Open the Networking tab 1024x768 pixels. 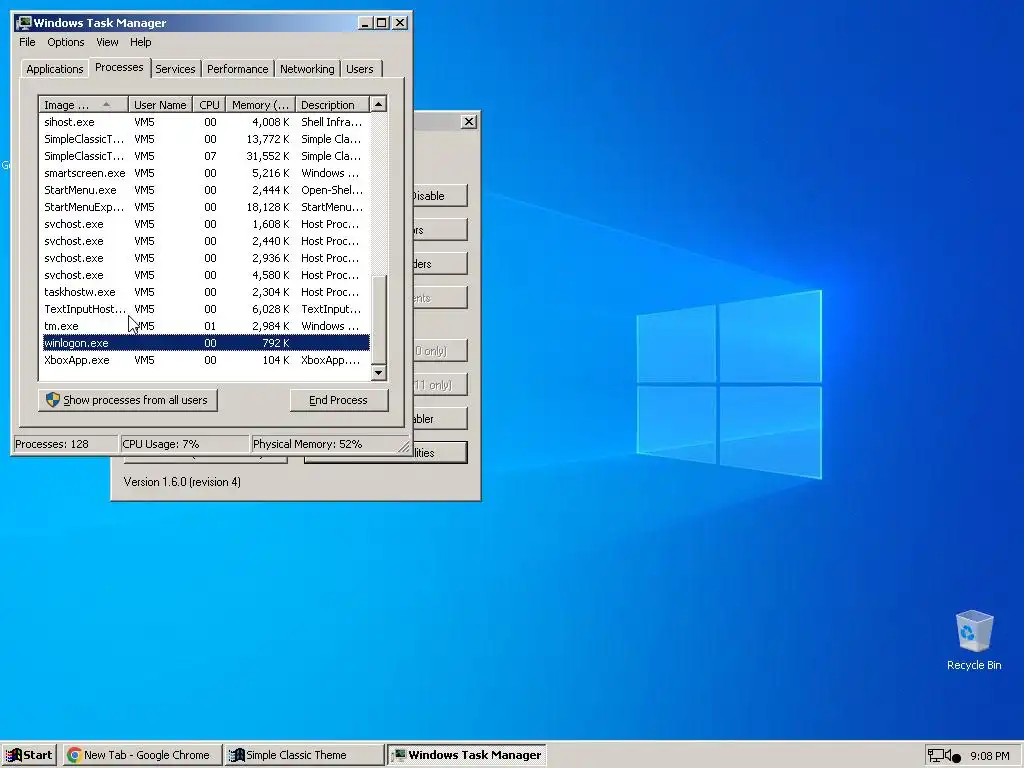(x=307, y=69)
